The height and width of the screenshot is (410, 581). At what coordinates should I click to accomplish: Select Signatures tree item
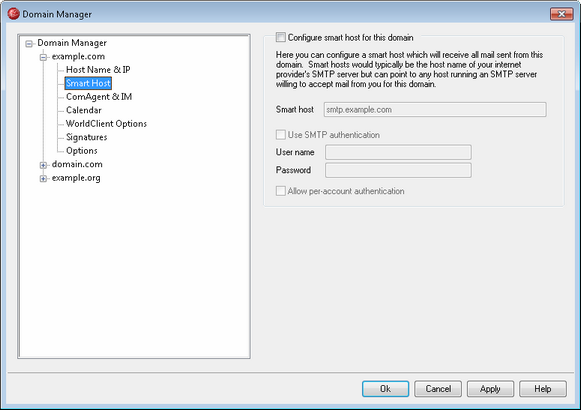click(87, 137)
